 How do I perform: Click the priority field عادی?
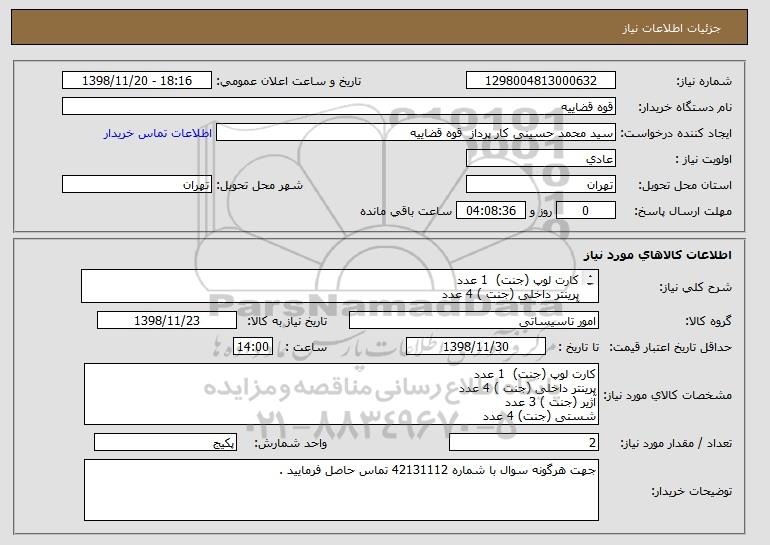(541, 159)
